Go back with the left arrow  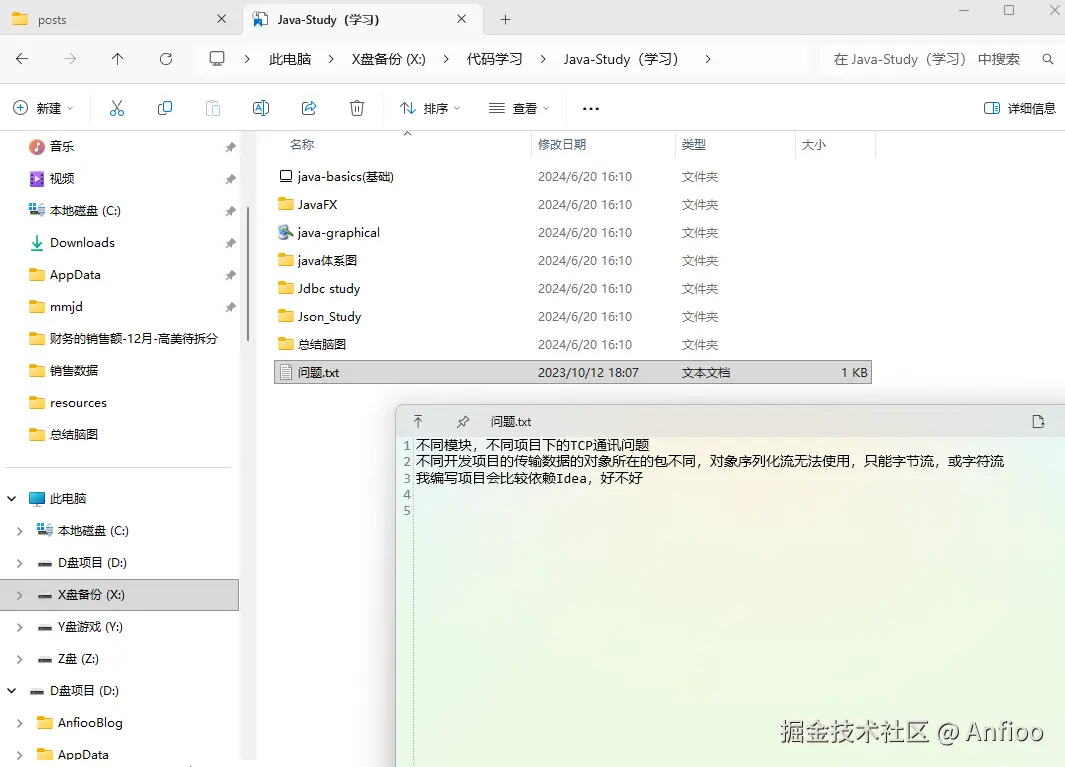coord(22,59)
